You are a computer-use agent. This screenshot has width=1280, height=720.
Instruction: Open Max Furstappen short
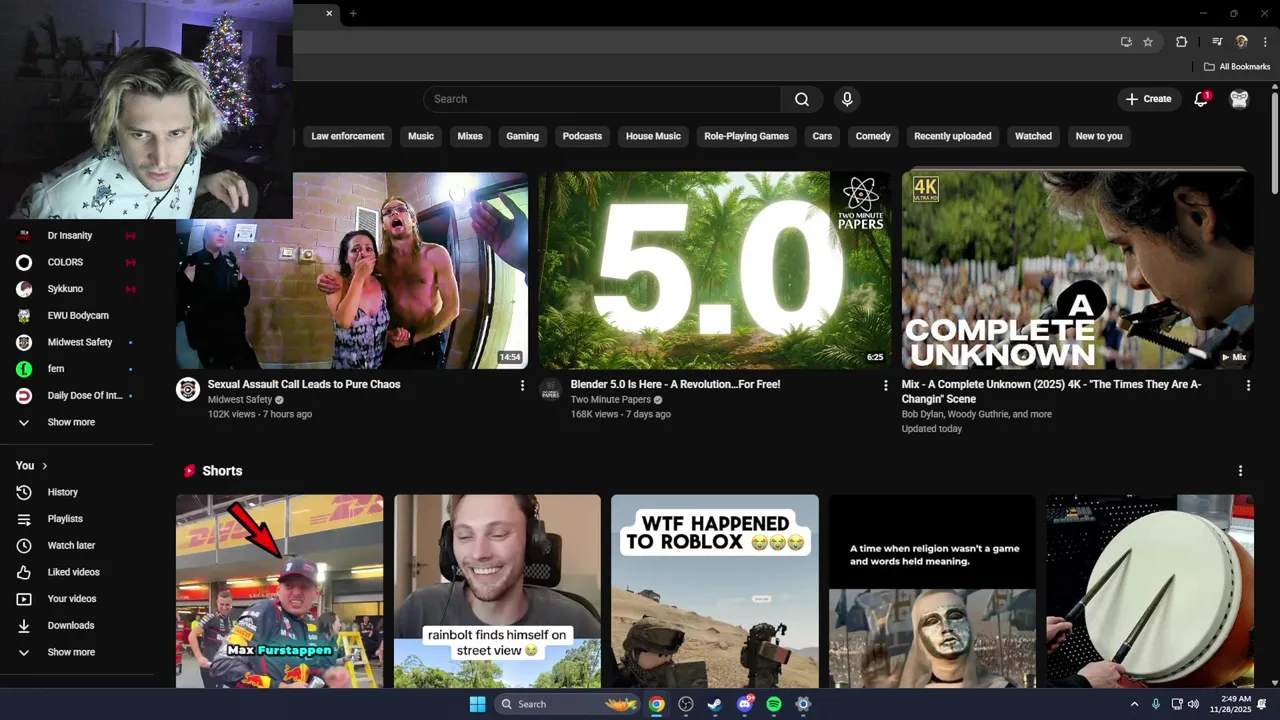279,591
